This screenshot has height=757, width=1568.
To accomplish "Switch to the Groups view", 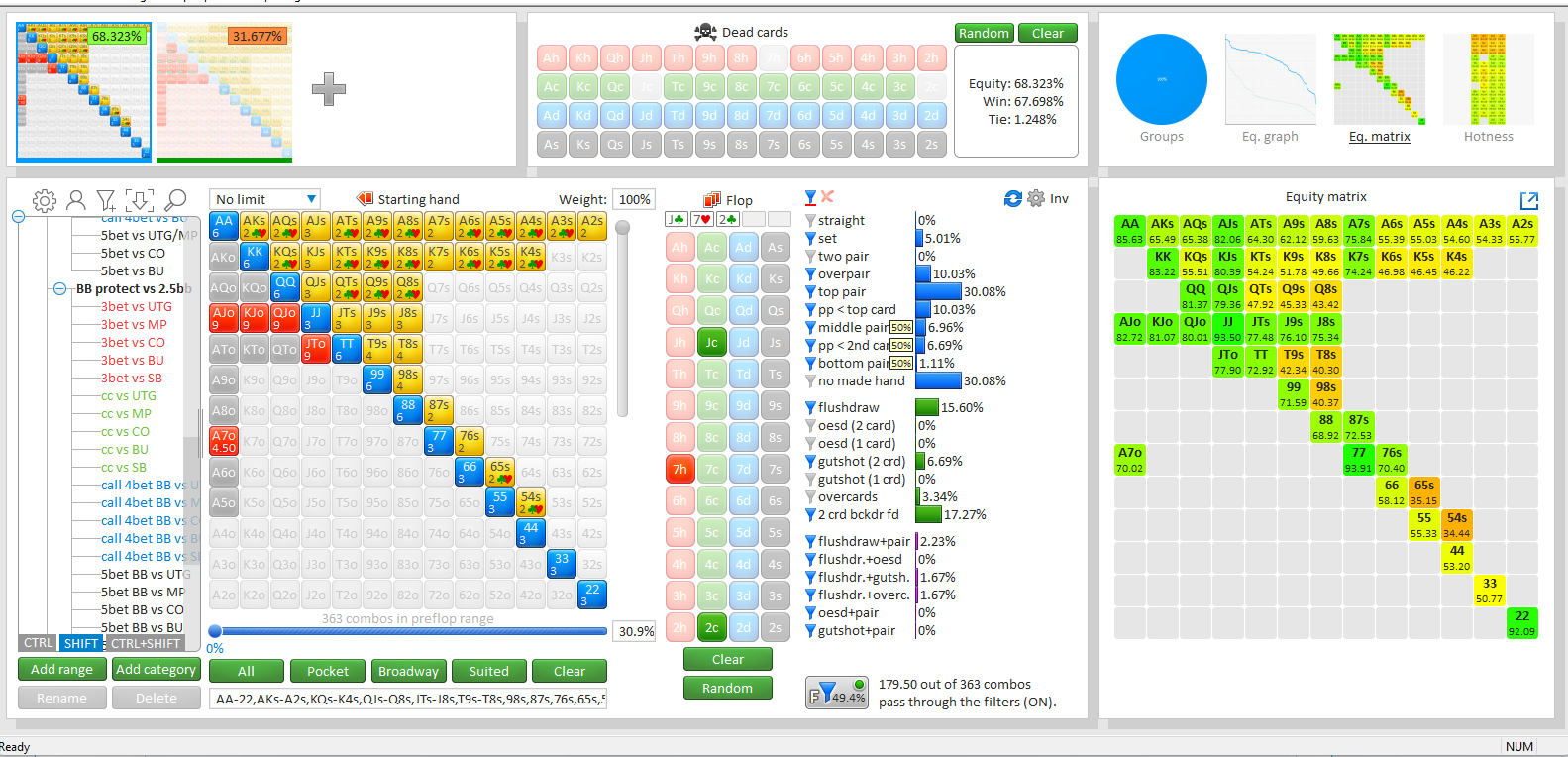I will tap(1161, 89).
